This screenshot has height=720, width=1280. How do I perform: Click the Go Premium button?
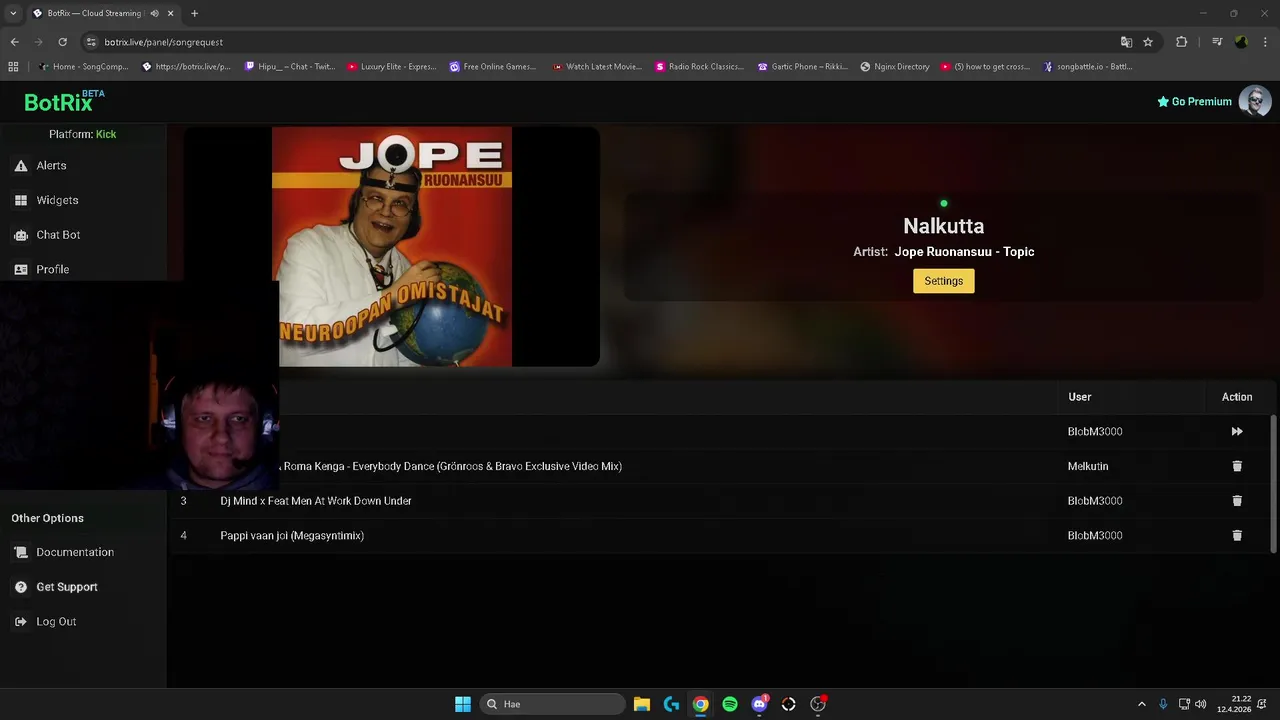[1194, 101]
